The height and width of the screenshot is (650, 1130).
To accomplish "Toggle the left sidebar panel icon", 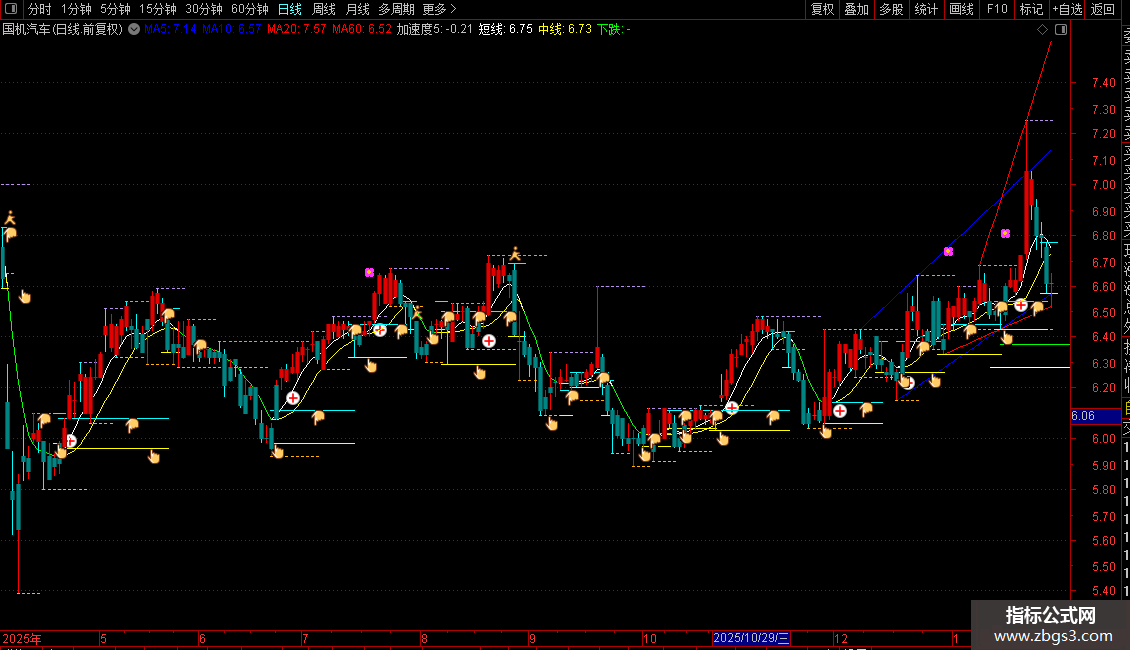I will click(x=11, y=9).
